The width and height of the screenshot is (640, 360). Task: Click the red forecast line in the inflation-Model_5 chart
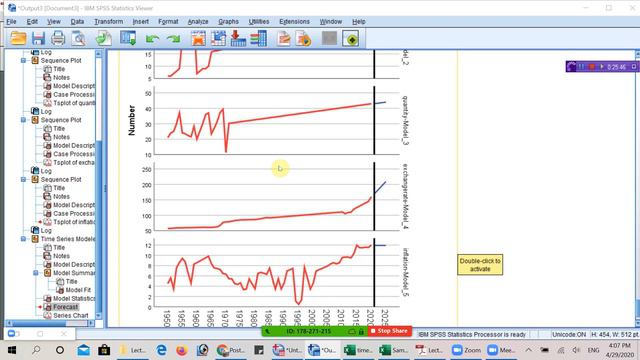270,274
